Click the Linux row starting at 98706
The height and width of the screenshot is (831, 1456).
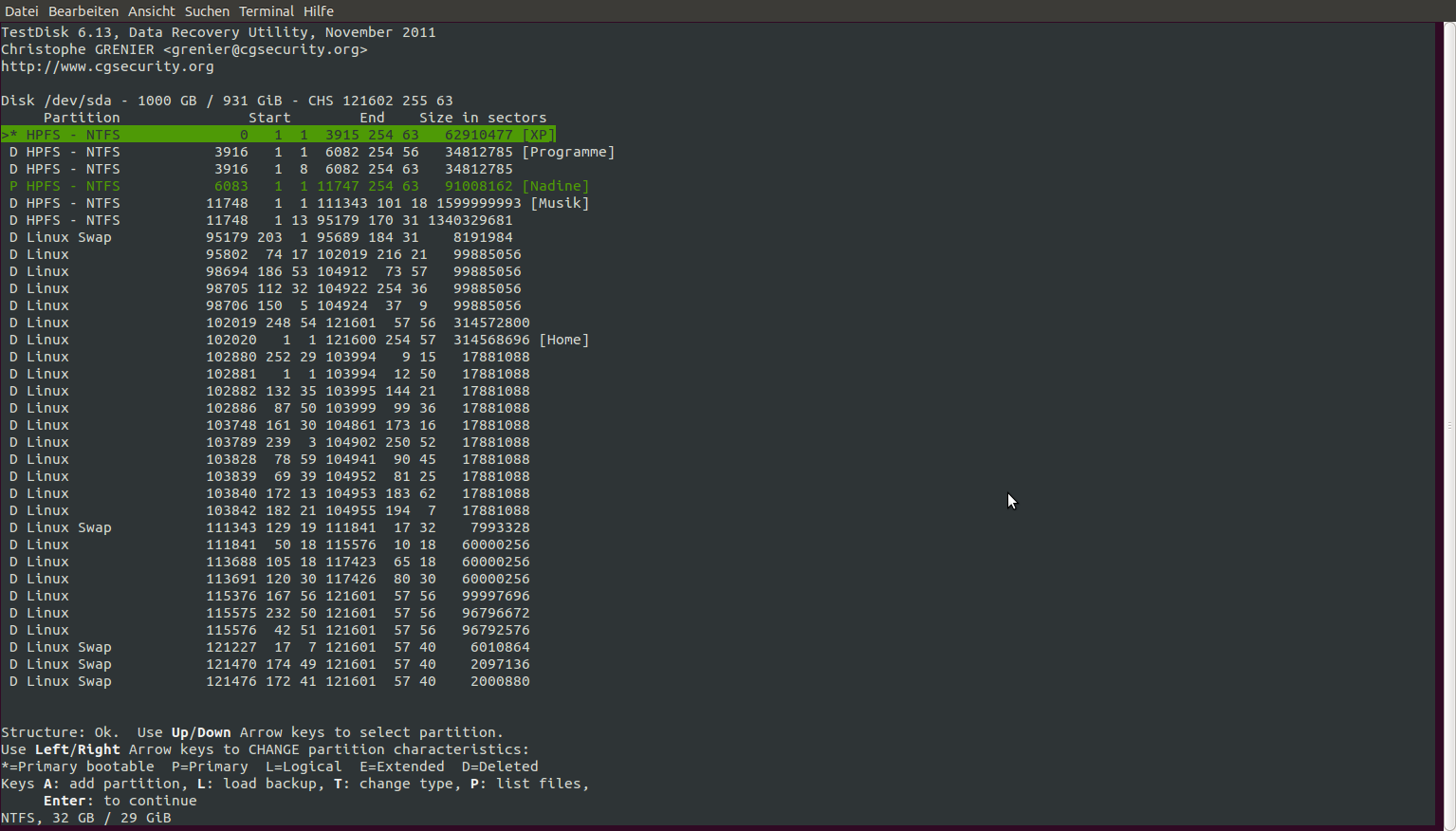(266, 305)
